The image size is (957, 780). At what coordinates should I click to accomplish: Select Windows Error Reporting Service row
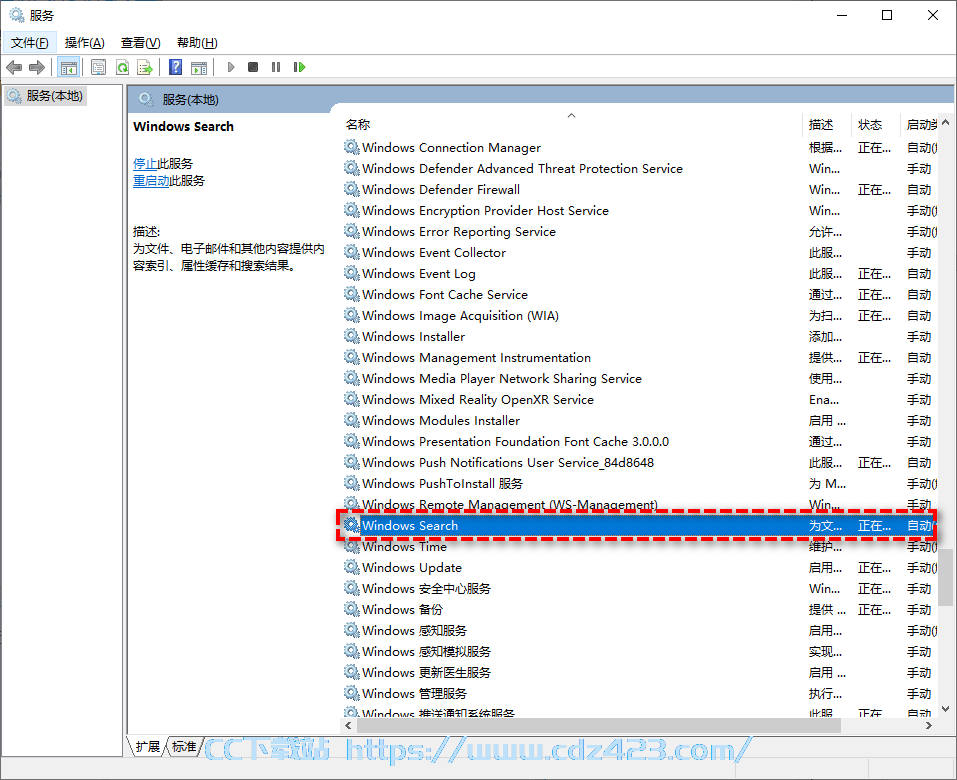coord(639,231)
